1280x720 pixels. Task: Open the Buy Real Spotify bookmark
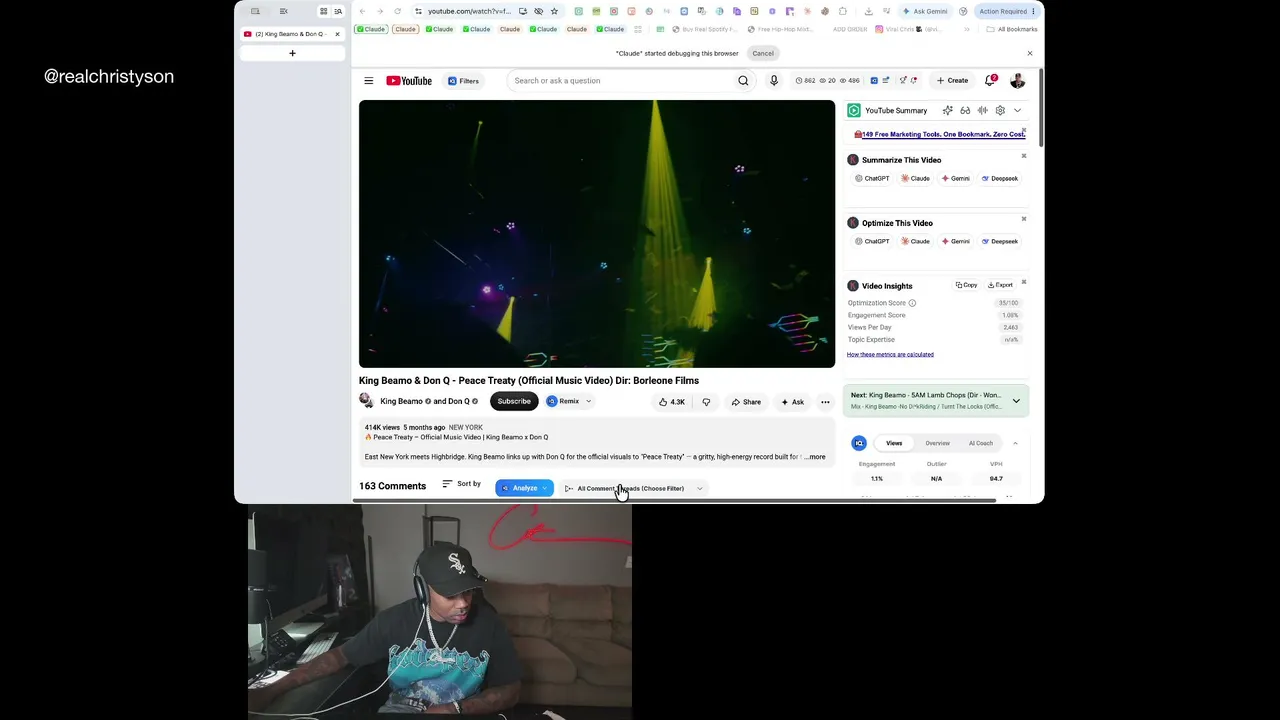point(706,29)
